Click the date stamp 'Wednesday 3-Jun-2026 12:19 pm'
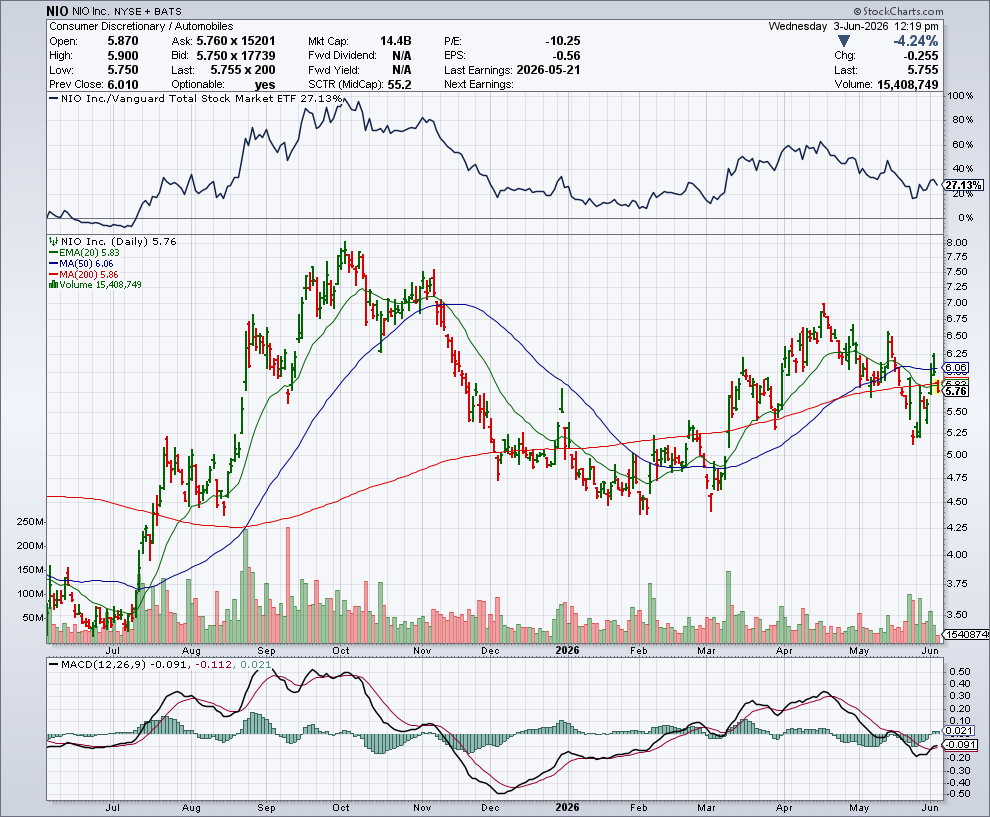Viewport: 990px width, 817px height. [853, 27]
